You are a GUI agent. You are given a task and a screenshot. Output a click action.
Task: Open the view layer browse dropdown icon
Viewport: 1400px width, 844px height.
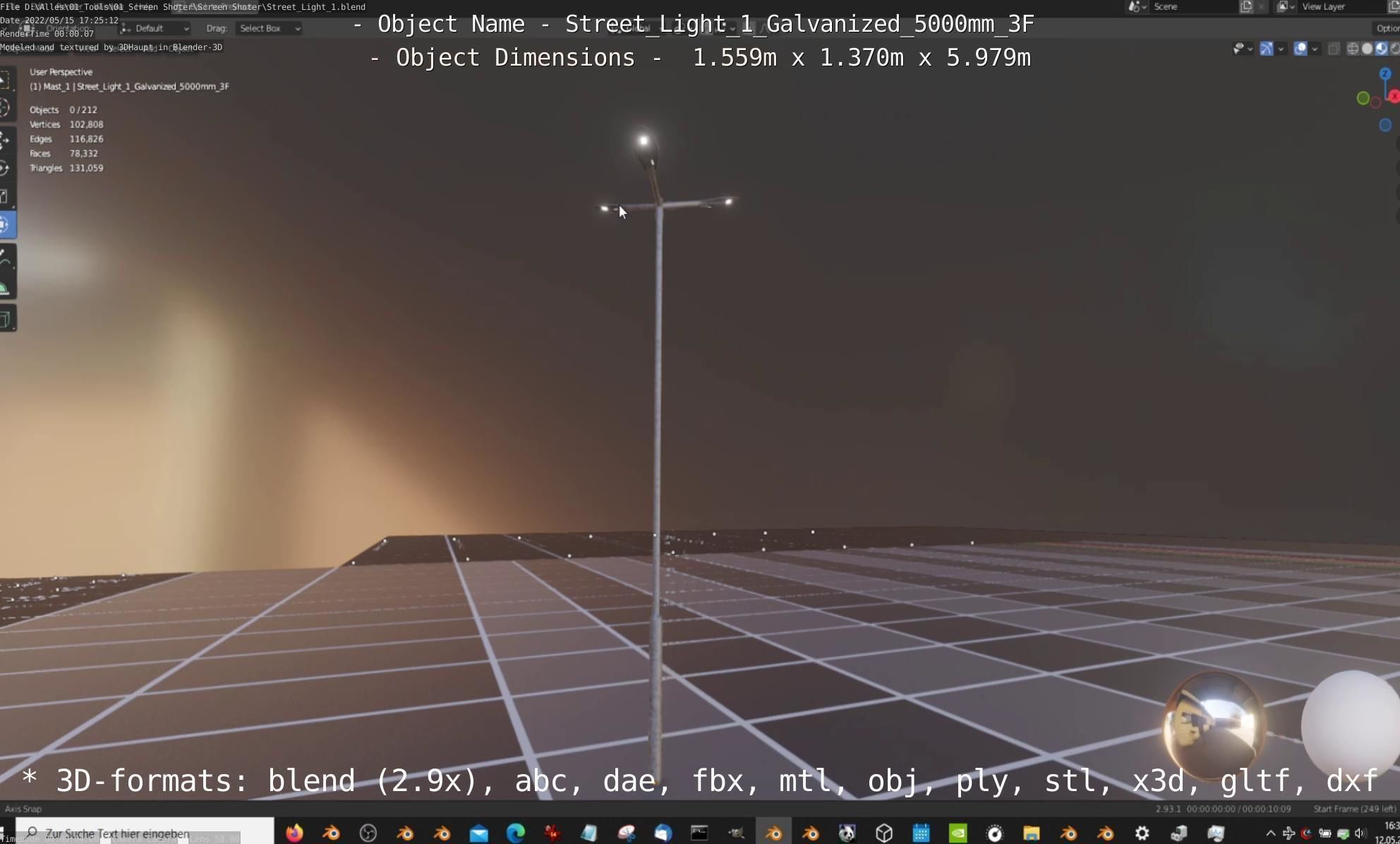pos(1285,6)
